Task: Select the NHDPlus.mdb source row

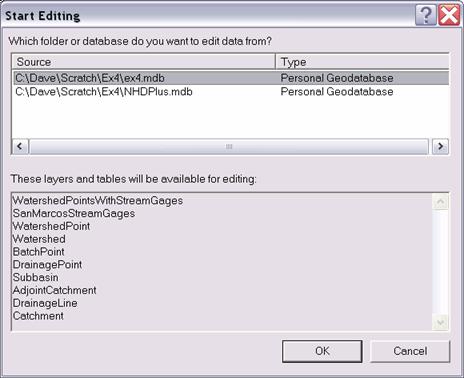Action: (x=231, y=92)
